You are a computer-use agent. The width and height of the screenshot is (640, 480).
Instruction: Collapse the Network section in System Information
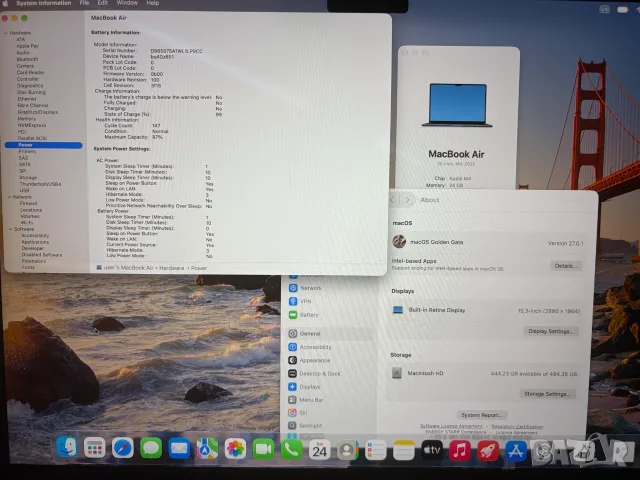(9, 197)
